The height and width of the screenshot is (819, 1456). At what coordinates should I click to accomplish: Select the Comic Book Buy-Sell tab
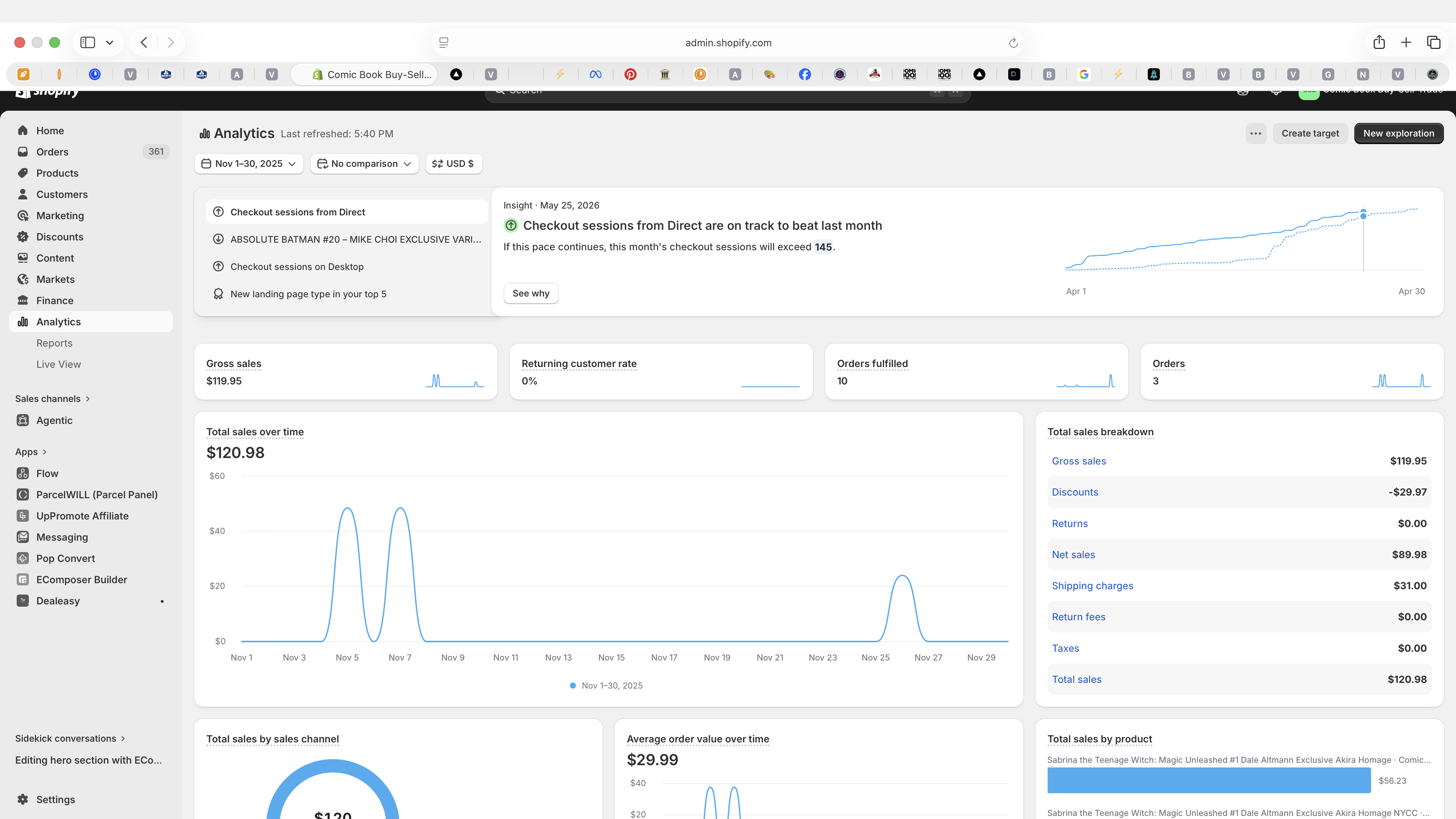click(364, 74)
